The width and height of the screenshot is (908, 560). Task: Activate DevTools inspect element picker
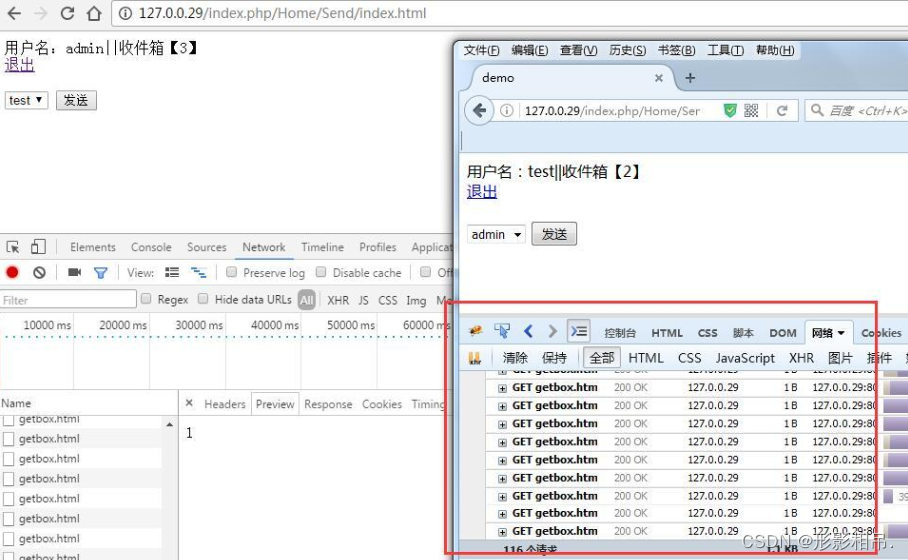(x=13, y=247)
